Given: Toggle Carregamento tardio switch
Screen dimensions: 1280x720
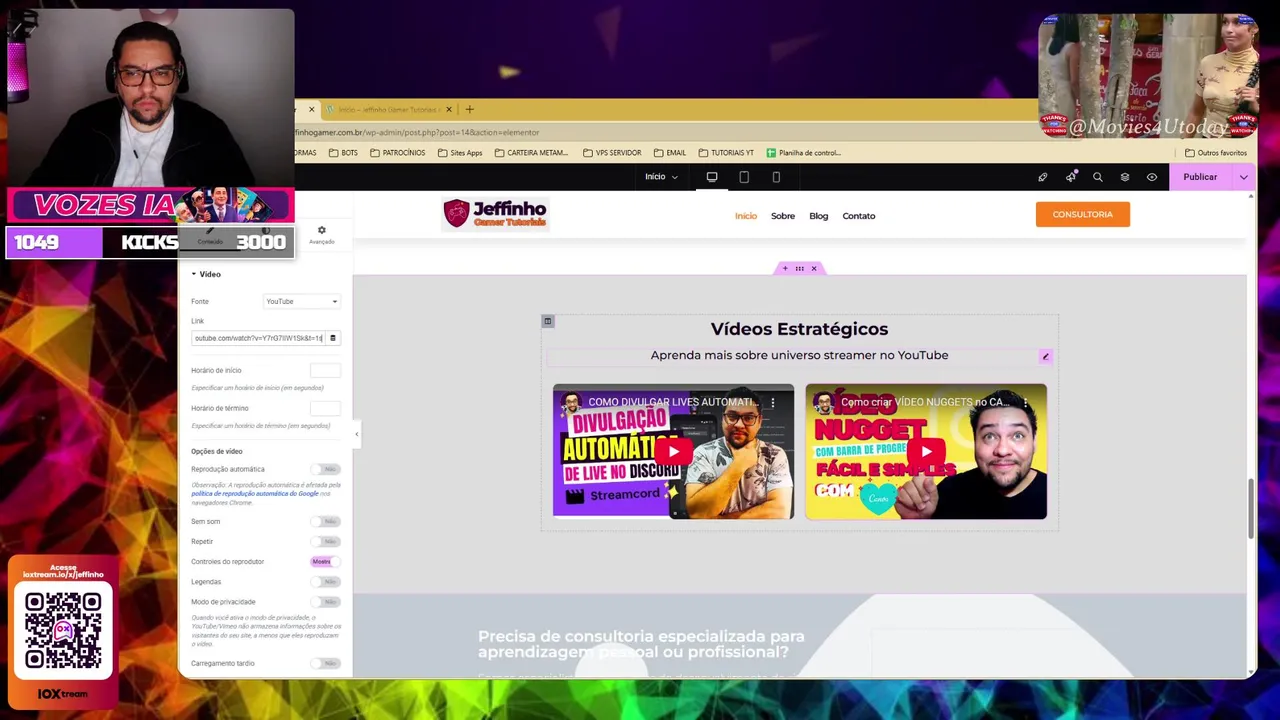Looking at the screenshot, I should pos(325,663).
